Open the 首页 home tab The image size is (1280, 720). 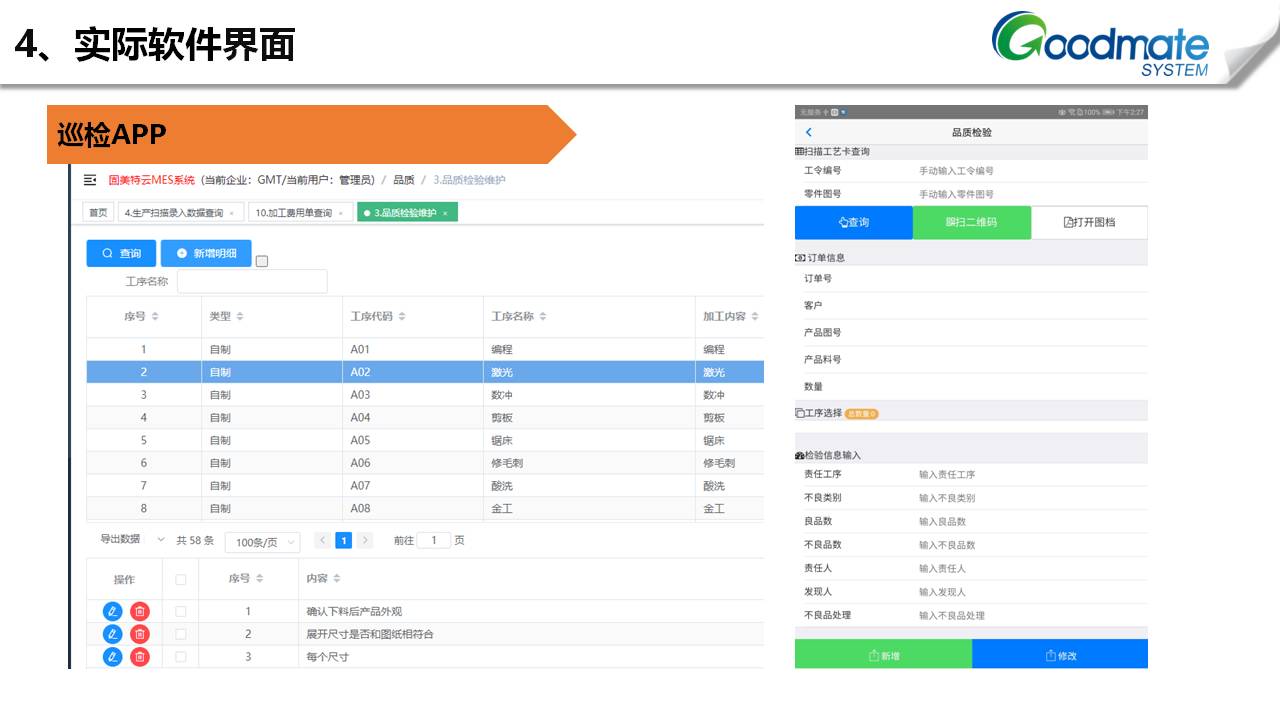pyautogui.click(x=98, y=213)
